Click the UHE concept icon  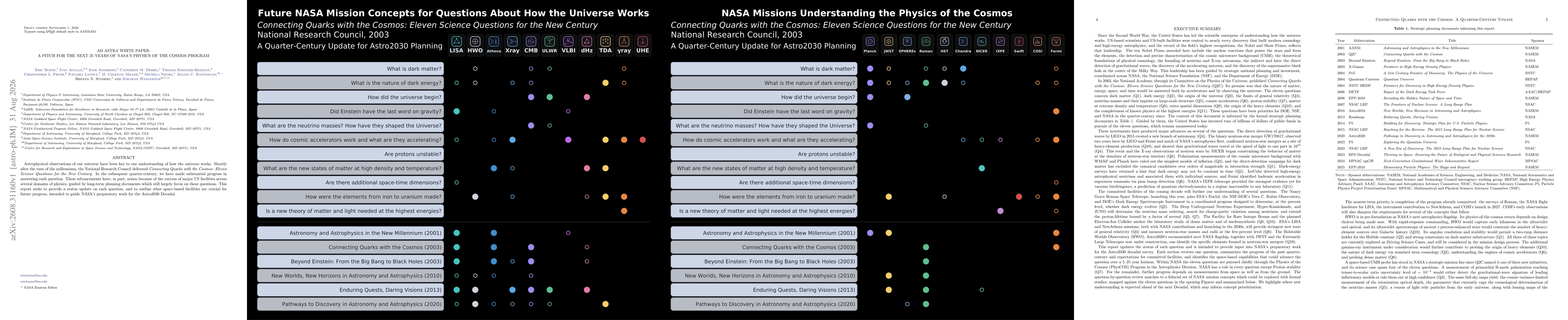click(643, 41)
